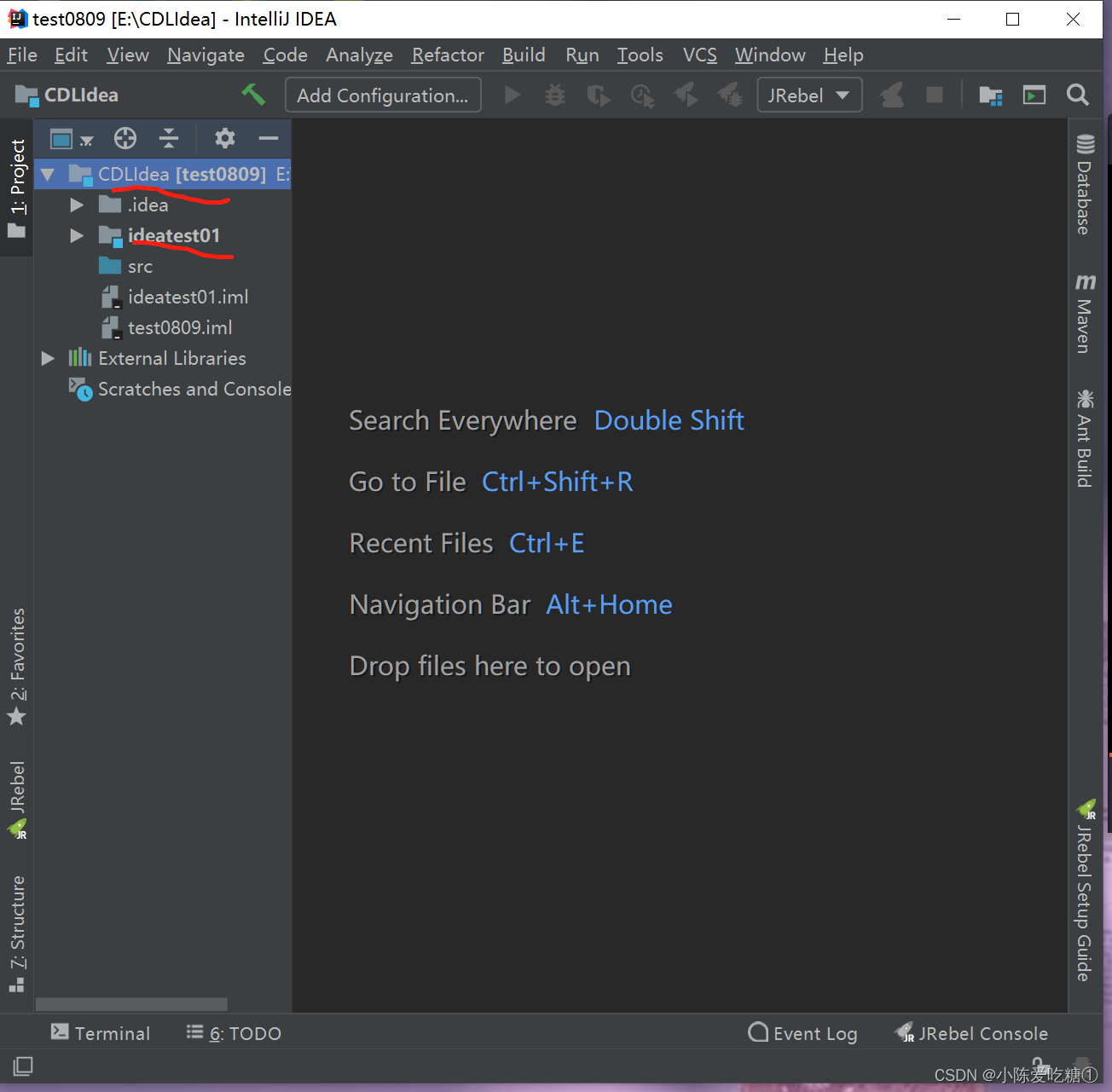Click the Search Everywhere magnifier icon
The image size is (1112, 1092).
coord(1077,95)
